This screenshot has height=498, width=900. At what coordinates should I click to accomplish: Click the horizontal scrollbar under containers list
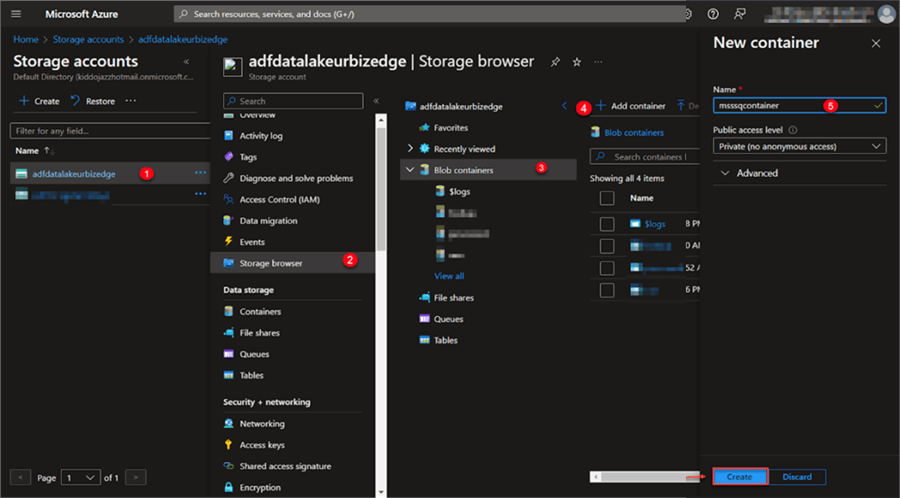click(640, 477)
